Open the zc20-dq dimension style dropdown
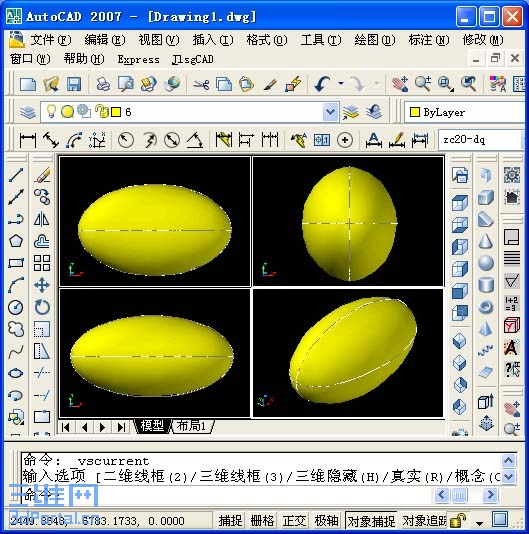The height and width of the screenshot is (534, 529). (x=481, y=140)
